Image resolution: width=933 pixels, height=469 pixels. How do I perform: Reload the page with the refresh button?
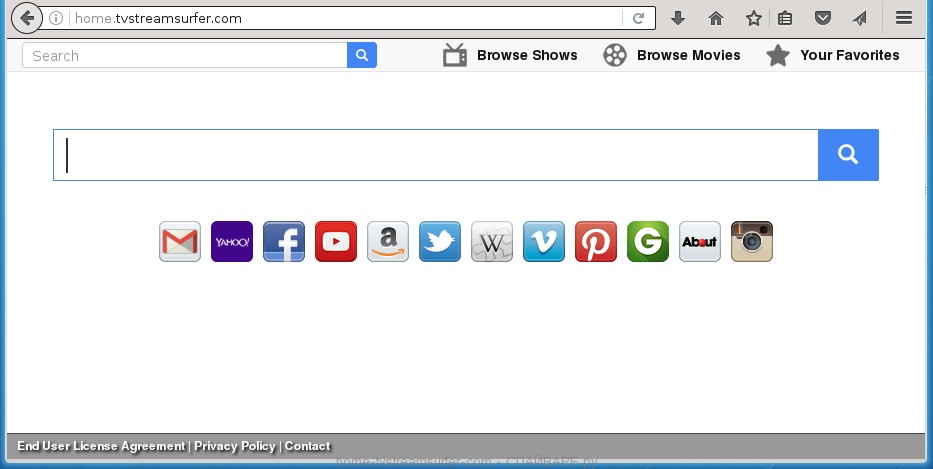[637, 18]
